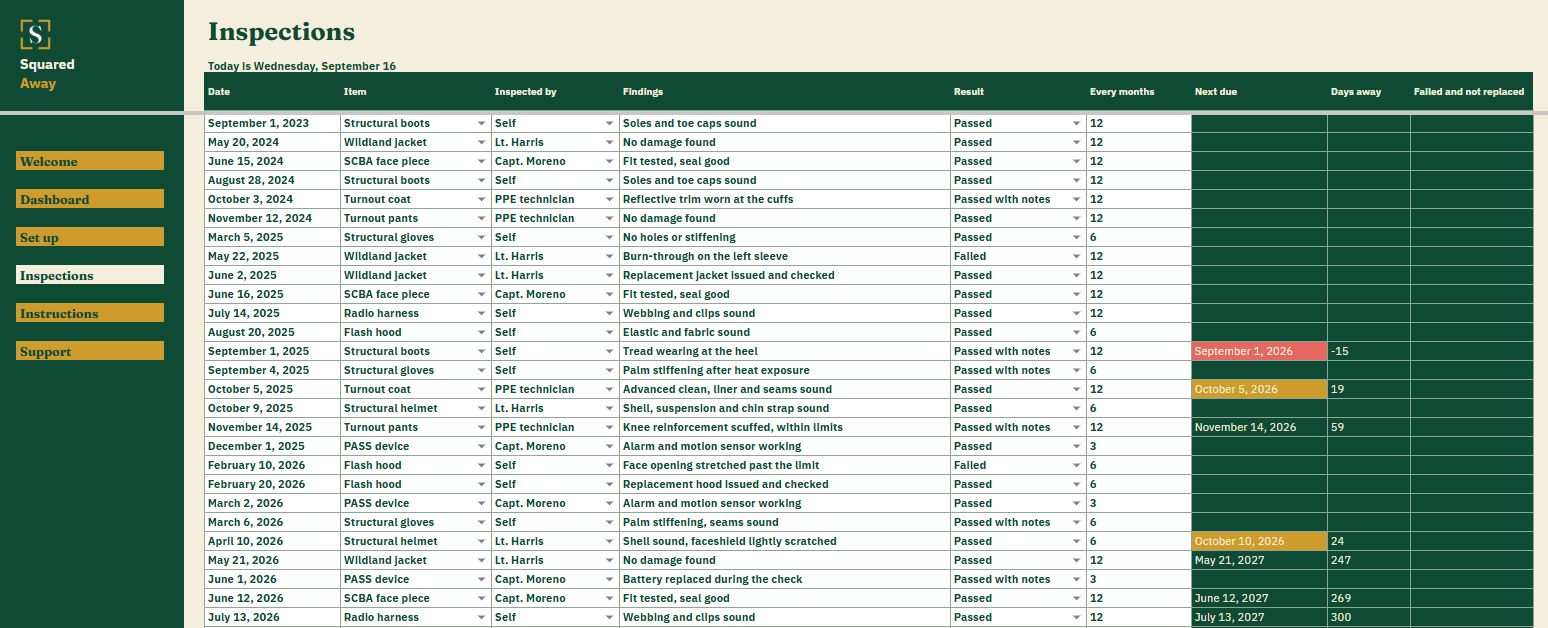The height and width of the screenshot is (628, 1548).
Task: Select Every months value for March 2, 2026
Action: click(1139, 503)
